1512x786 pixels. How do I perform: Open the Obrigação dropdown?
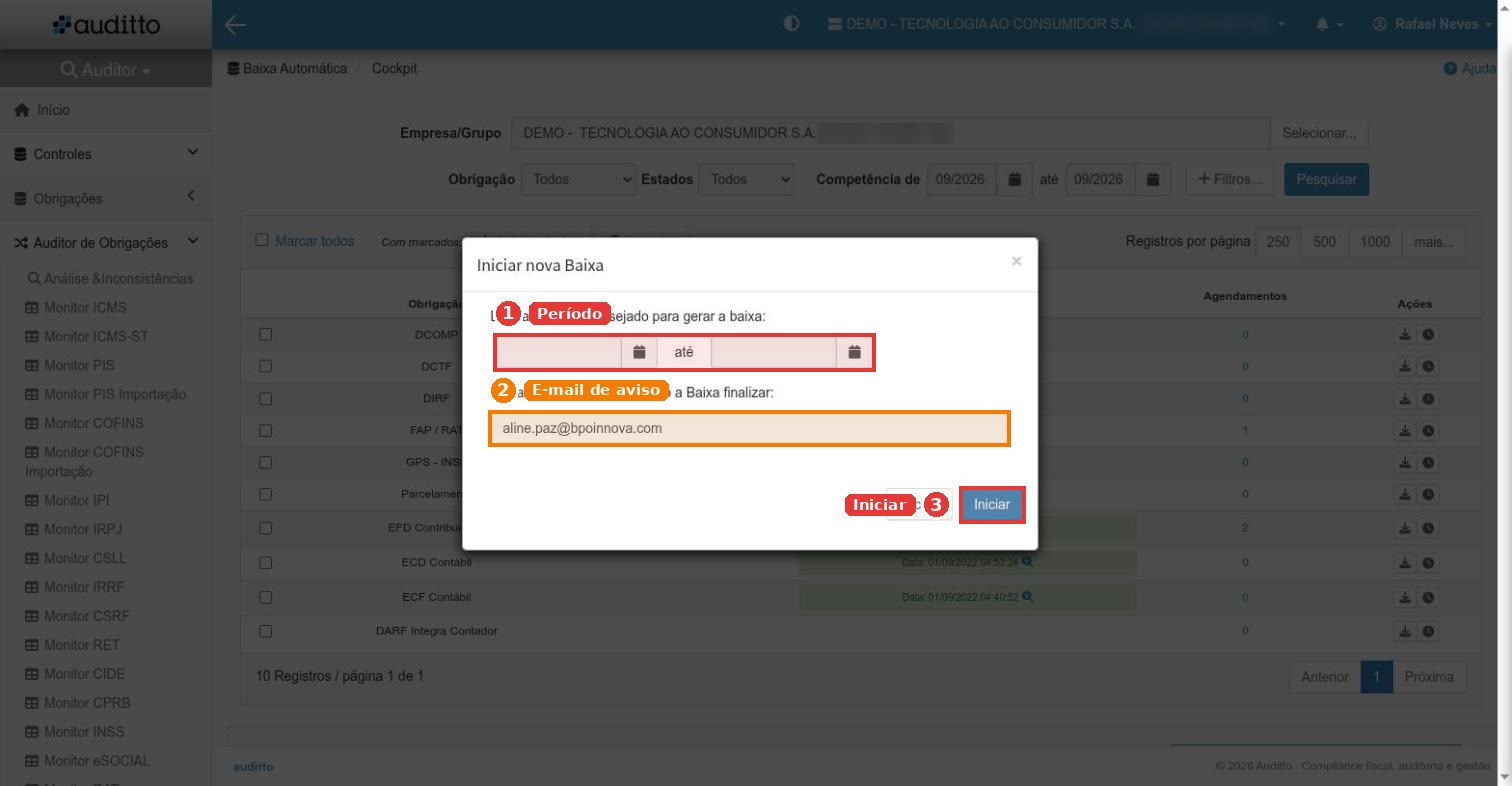pos(579,180)
